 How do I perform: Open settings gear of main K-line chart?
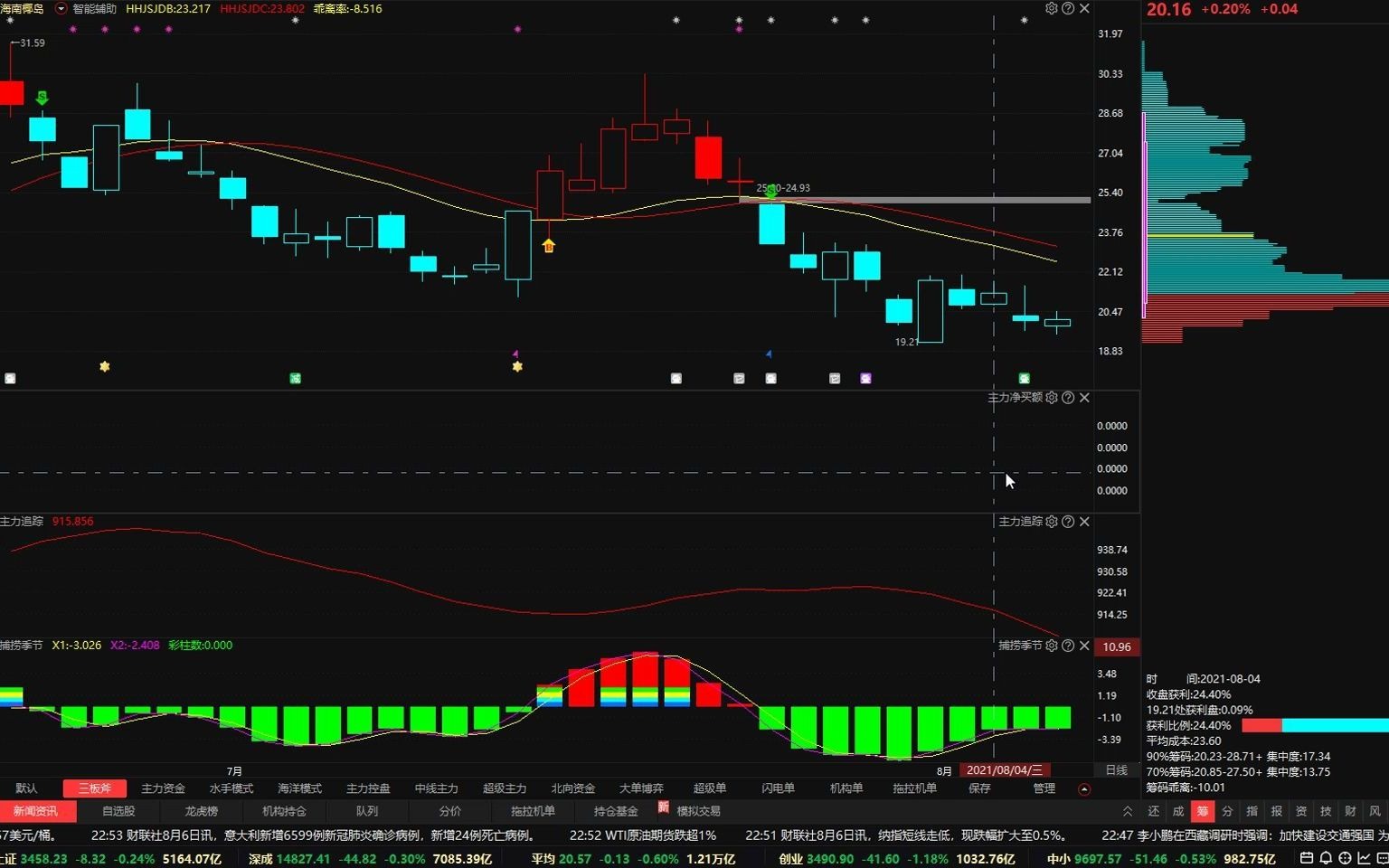pyautogui.click(x=1051, y=8)
